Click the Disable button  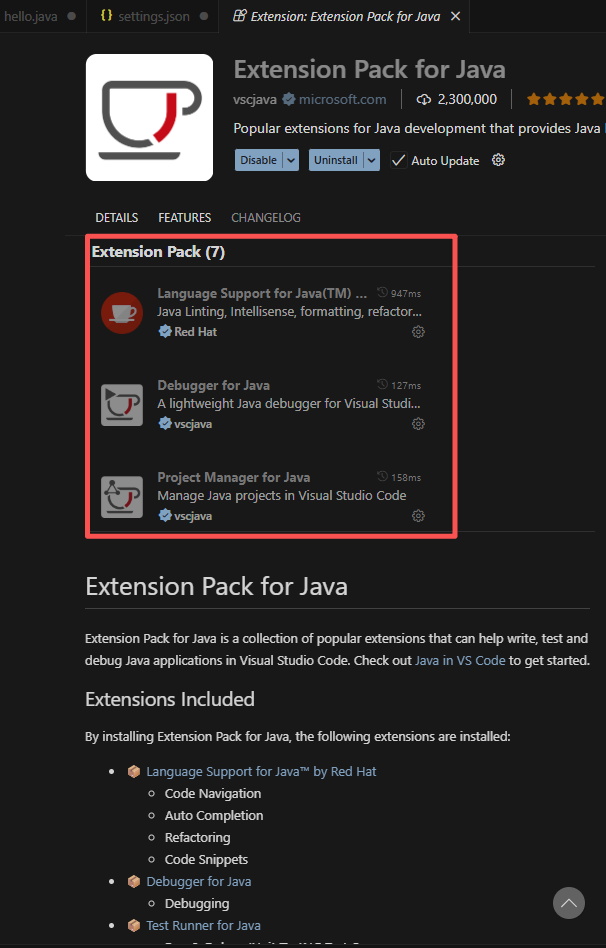259,160
